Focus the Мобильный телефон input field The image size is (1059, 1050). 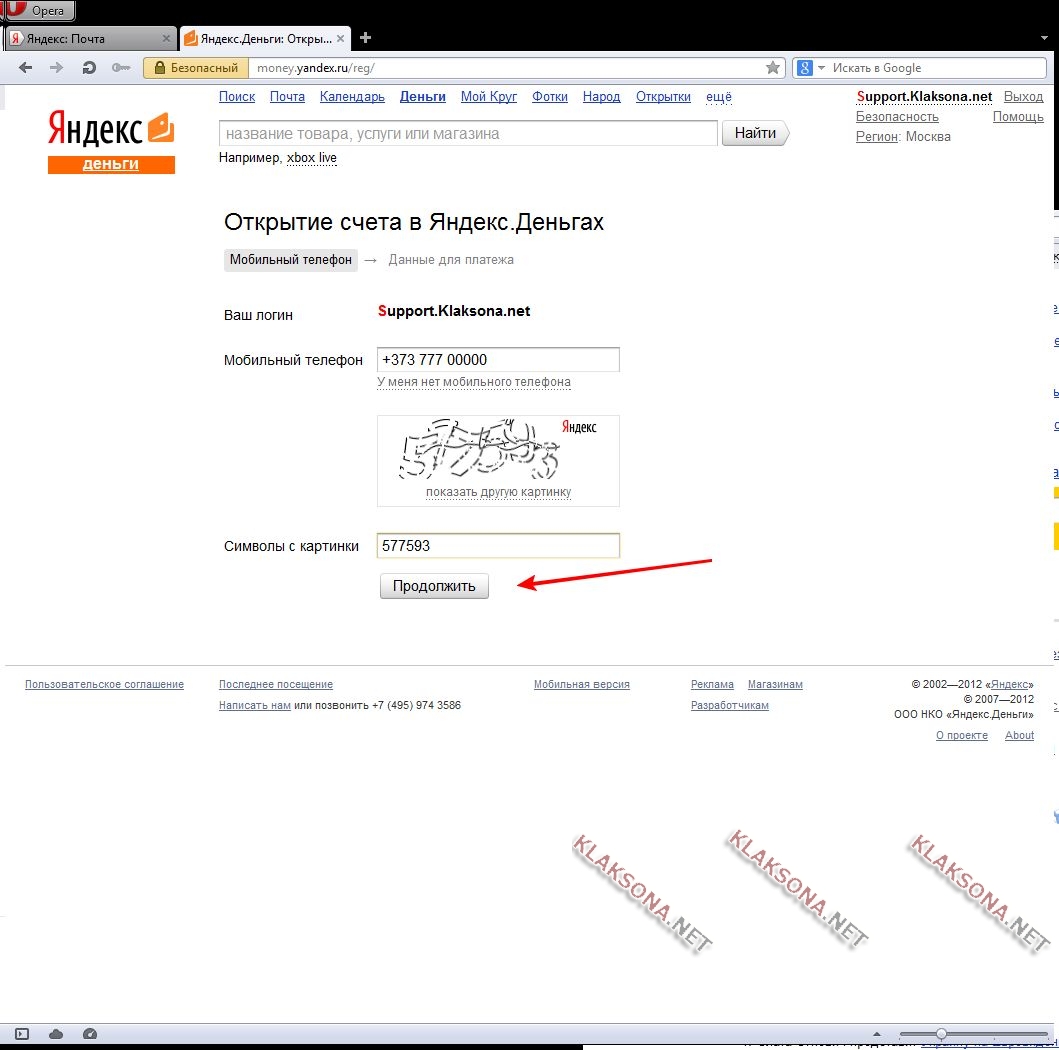(498, 359)
